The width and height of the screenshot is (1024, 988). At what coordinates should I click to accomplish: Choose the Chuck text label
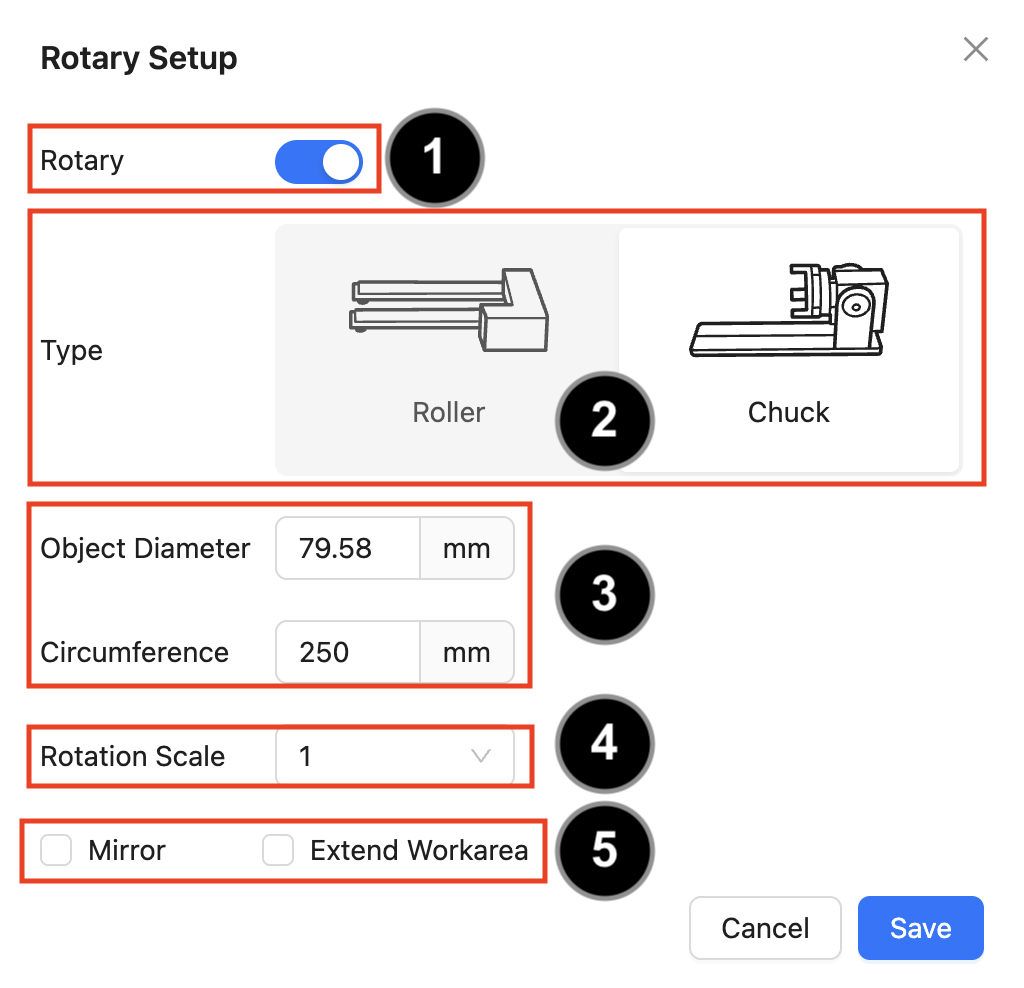[x=789, y=413]
